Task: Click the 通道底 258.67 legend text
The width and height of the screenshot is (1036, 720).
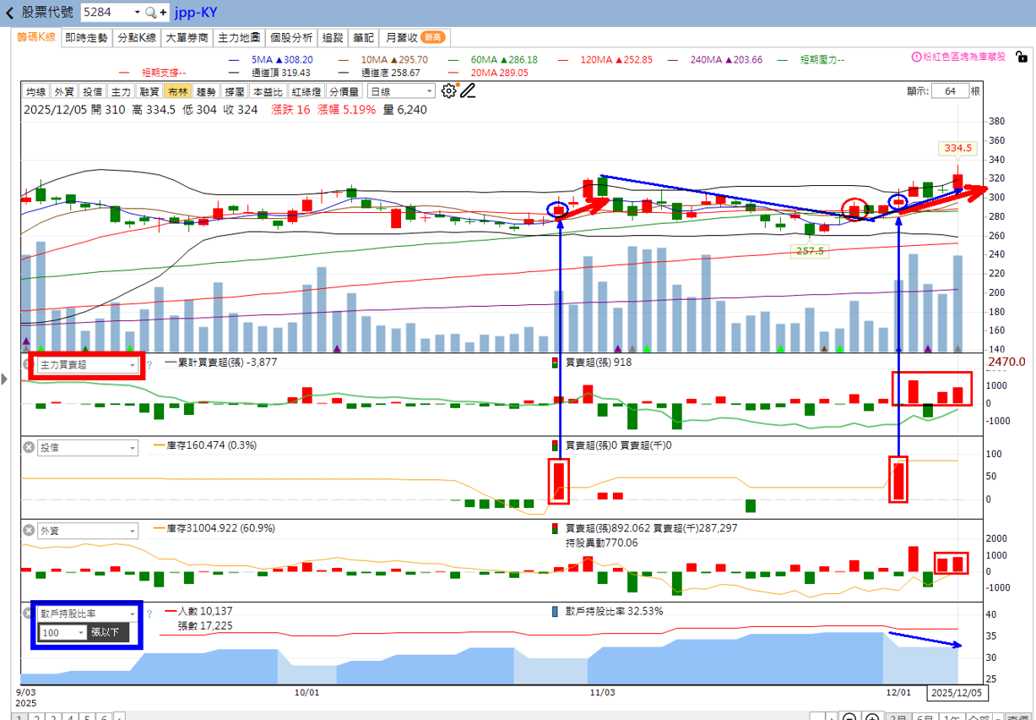Action: 390,73
